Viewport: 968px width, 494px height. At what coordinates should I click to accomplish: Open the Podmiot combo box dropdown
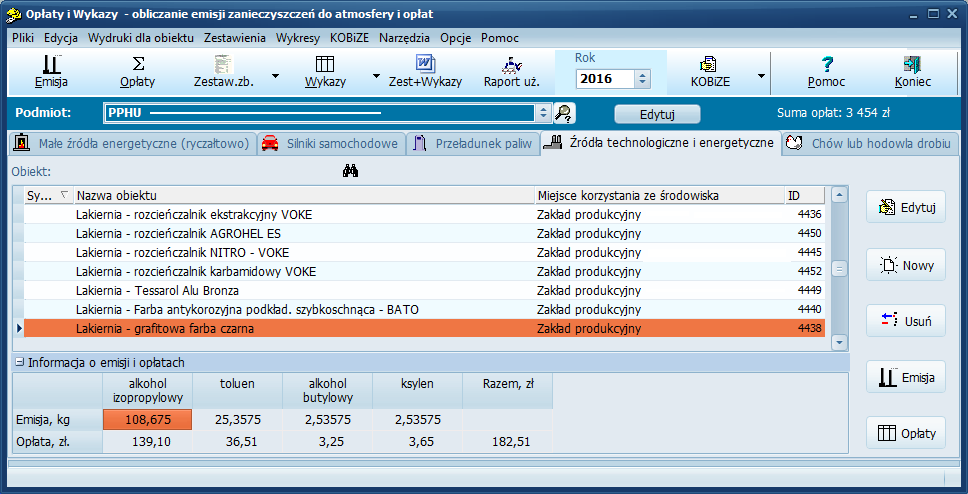[x=543, y=113]
